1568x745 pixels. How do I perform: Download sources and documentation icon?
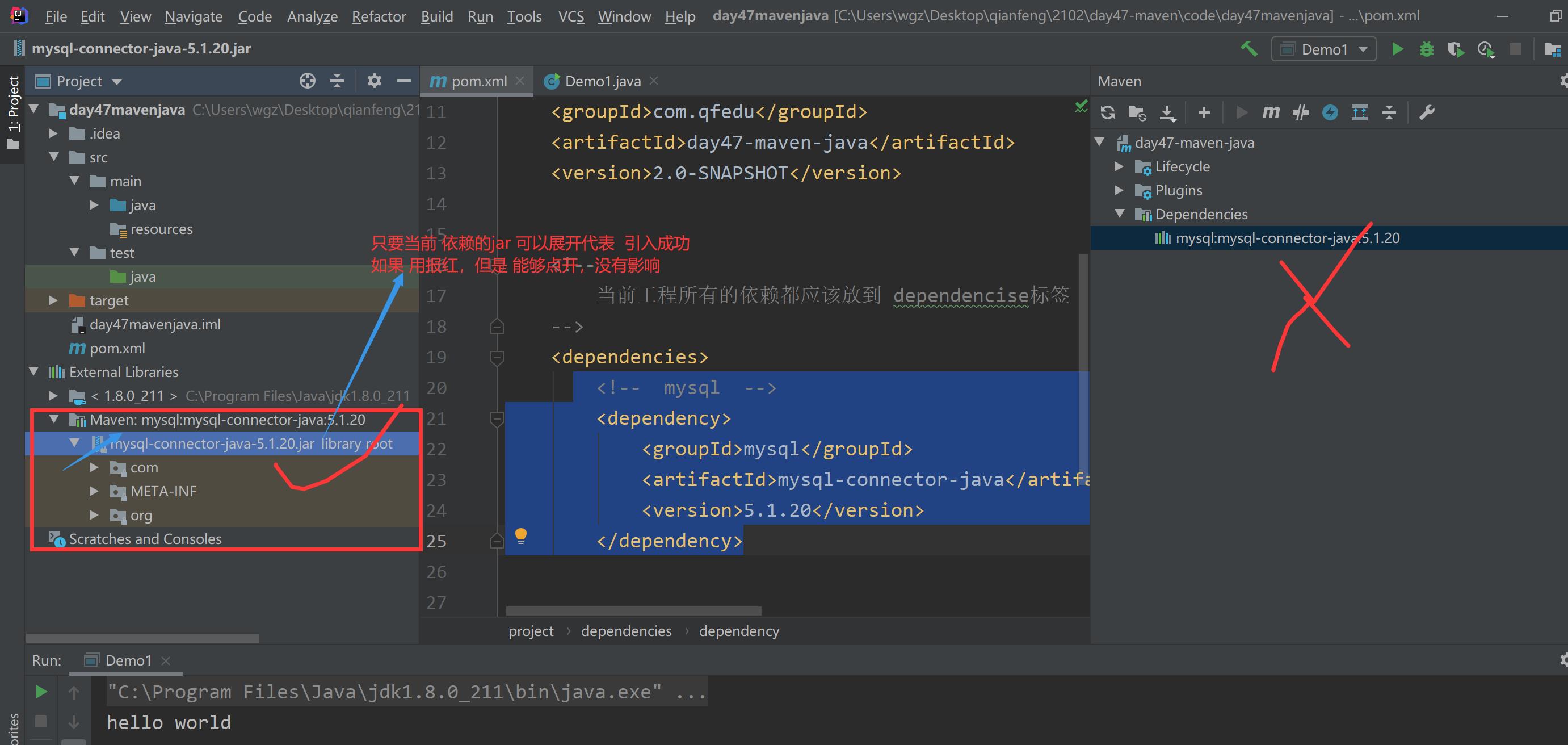tap(1167, 112)
